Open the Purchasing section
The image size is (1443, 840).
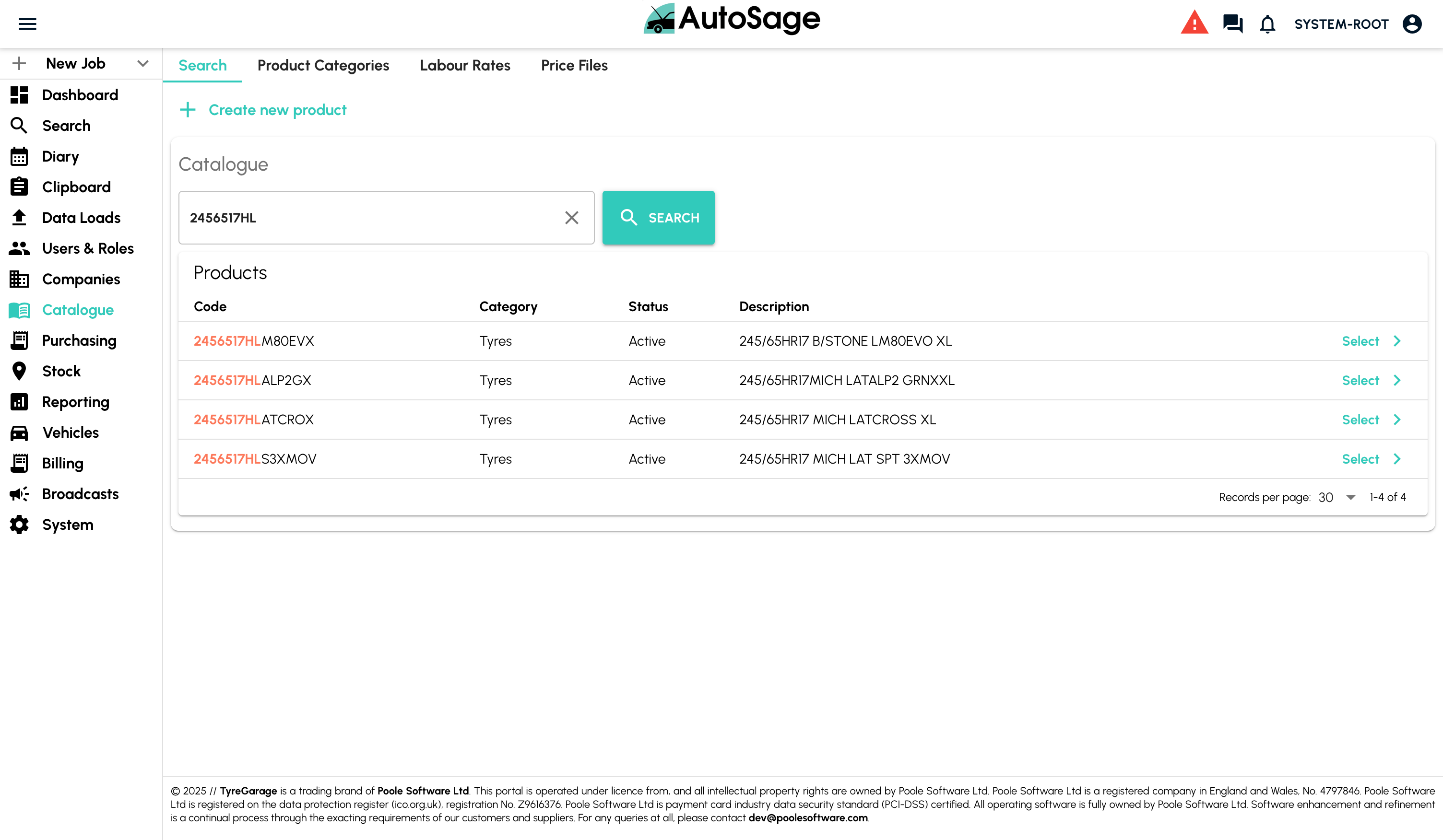coord(79,340)
